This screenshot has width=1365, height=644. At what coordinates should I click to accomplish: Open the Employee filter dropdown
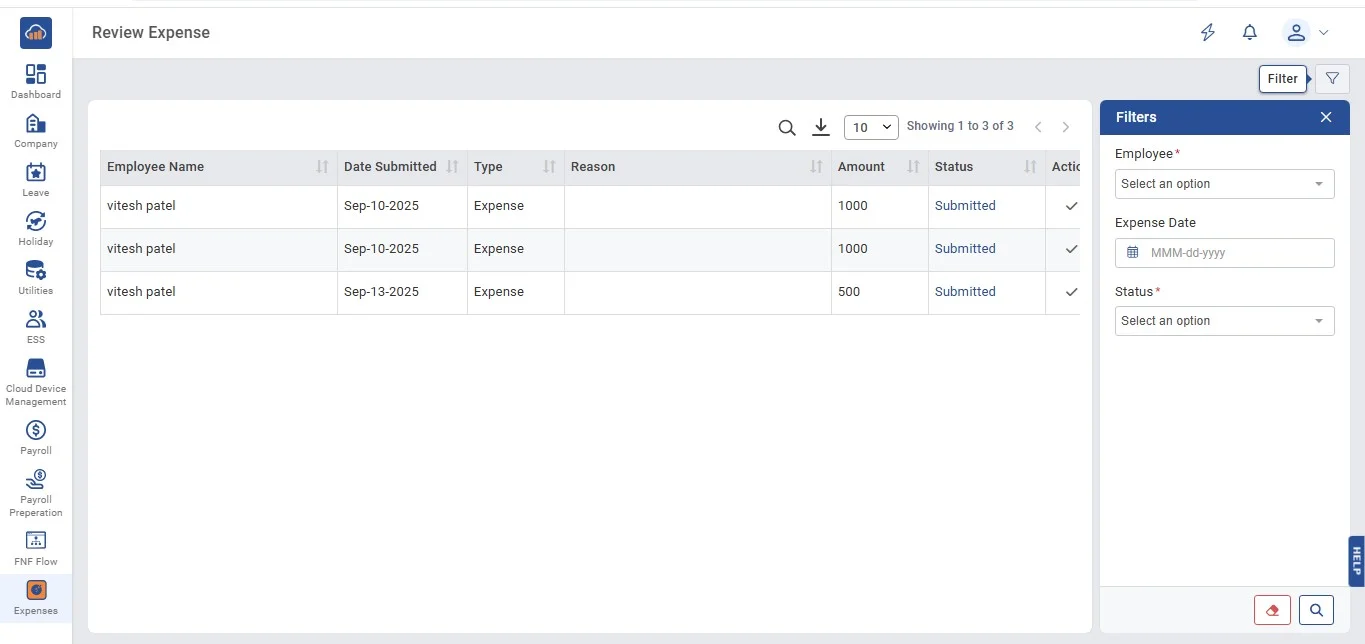(1224, 184)
